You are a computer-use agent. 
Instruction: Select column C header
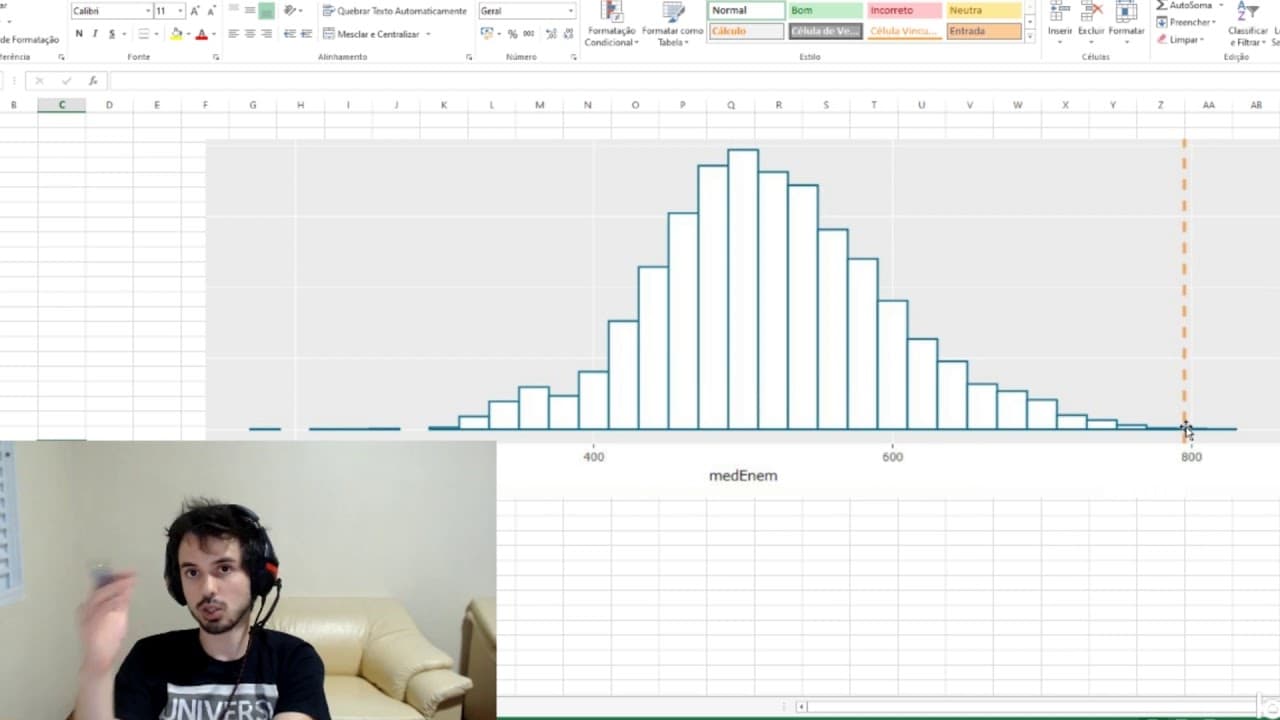pos(61,105)
